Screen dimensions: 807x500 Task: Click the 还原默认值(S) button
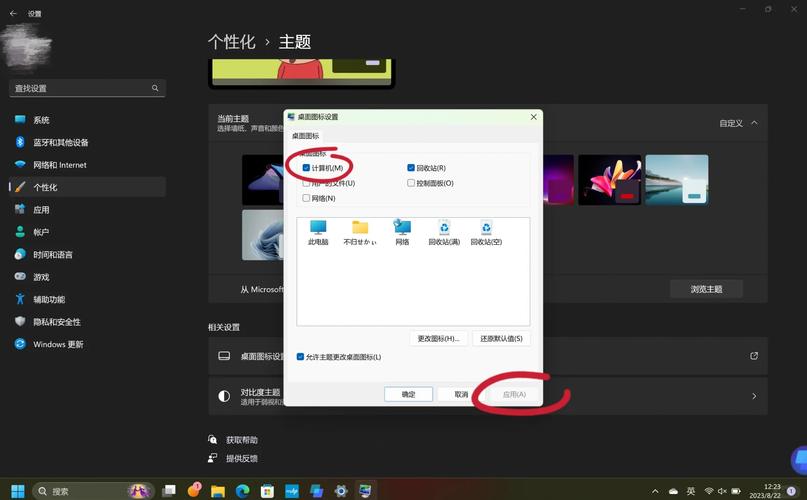[501, 338]
